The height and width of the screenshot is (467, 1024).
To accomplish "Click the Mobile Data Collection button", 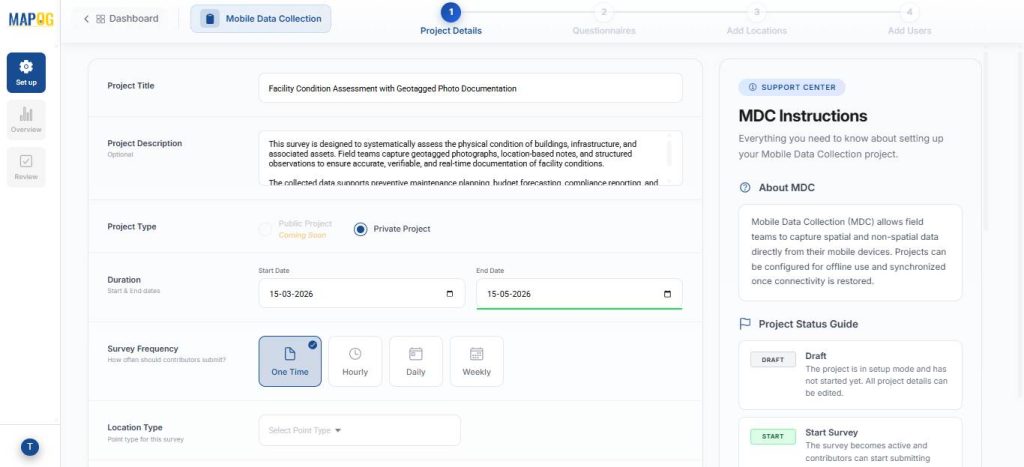I will pyautogui.click(x=261, y=19).
